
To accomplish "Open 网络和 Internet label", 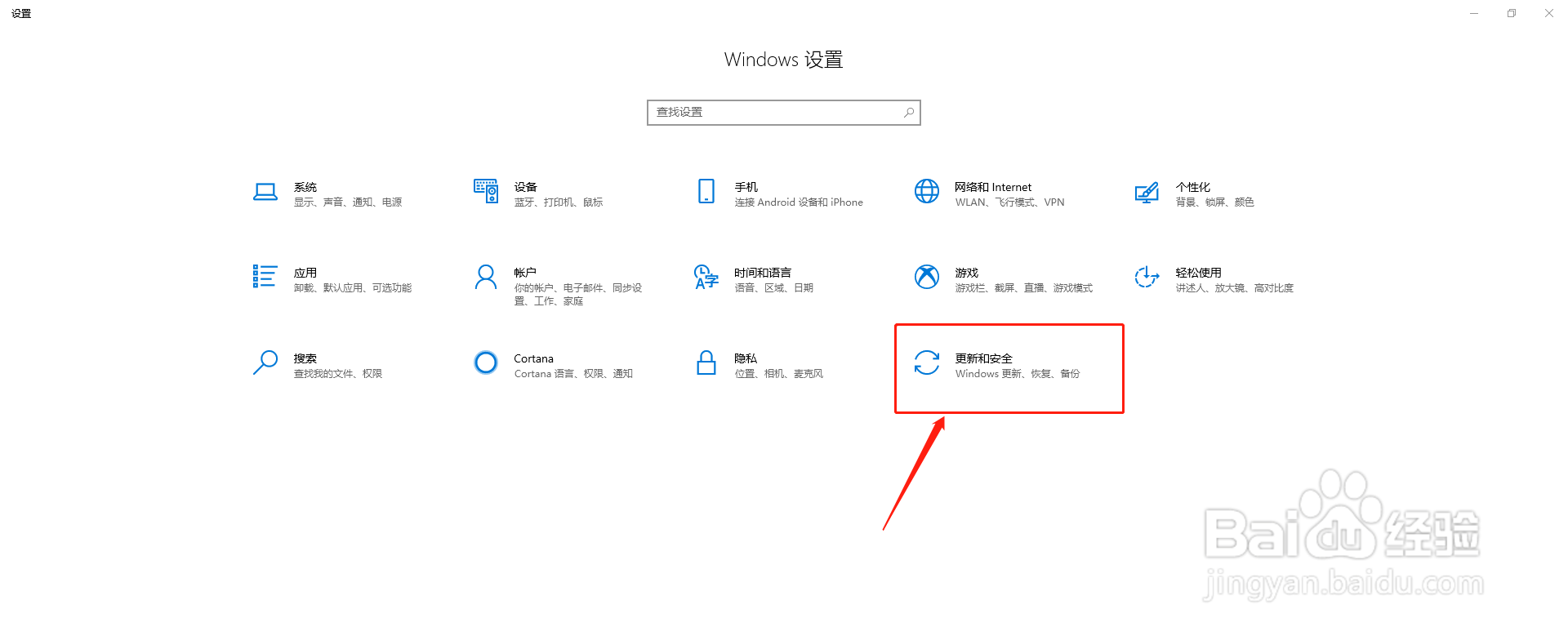I will coord(993,187).
